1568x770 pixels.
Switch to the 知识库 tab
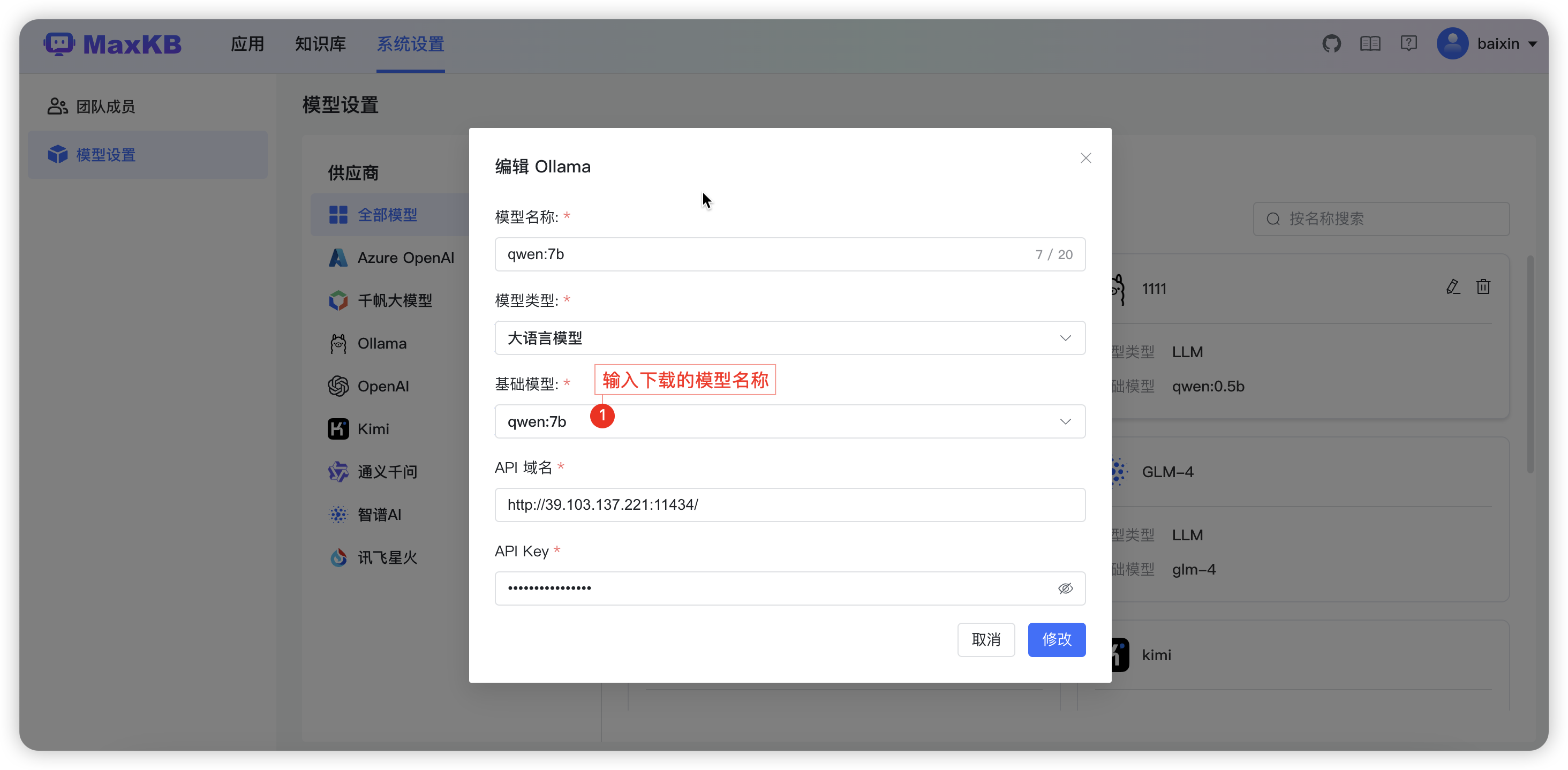coord(320,44)
